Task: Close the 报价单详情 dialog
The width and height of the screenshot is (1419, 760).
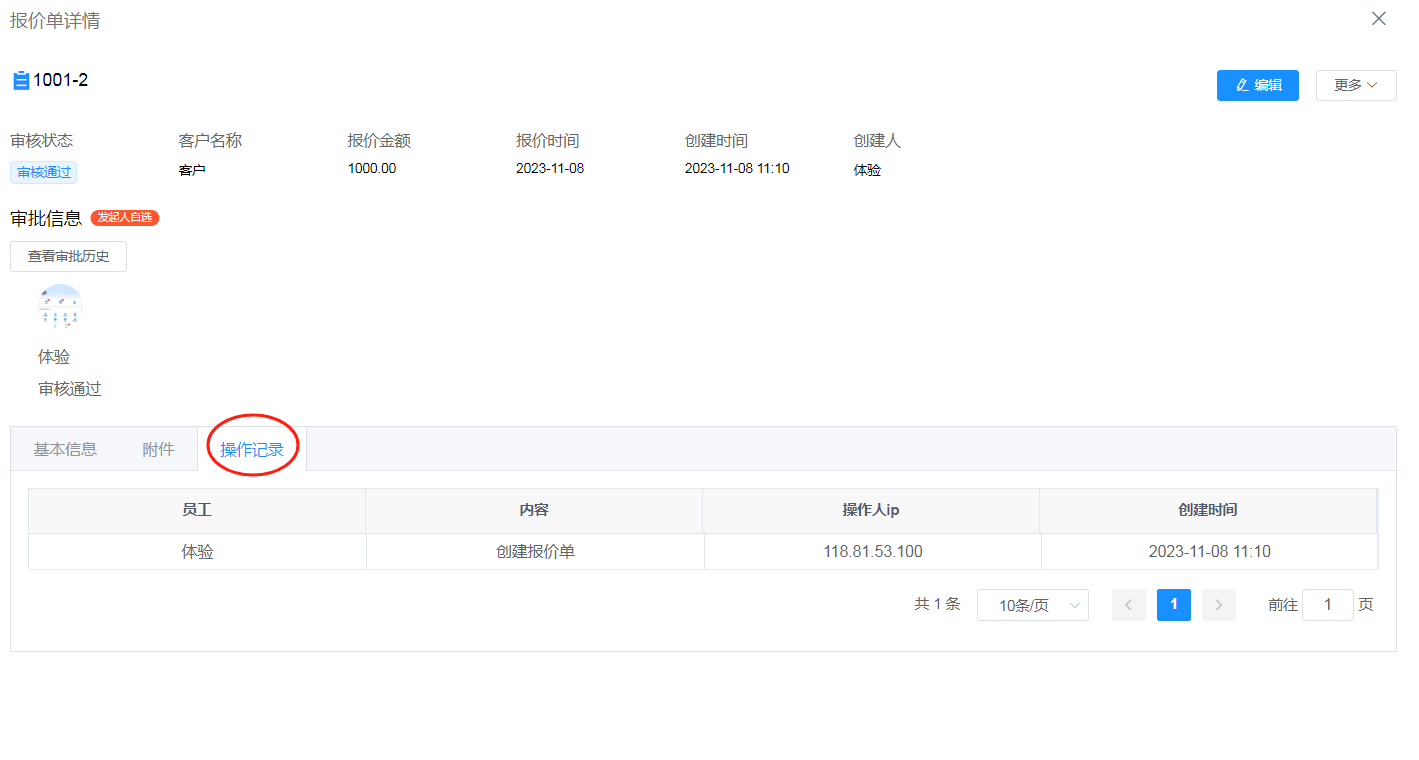Action: (x=1378, y=19)
